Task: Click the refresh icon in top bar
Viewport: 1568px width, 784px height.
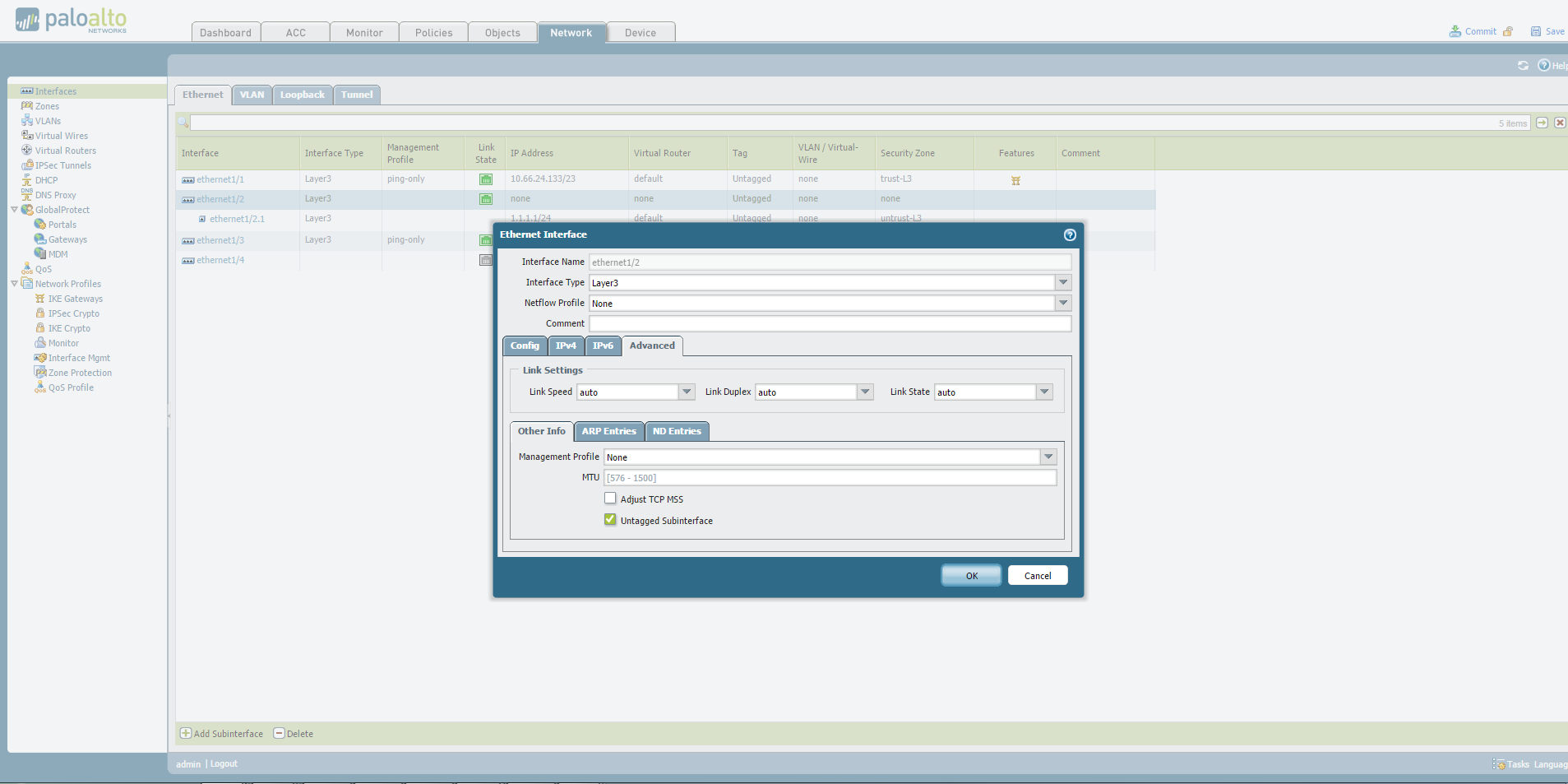Action: (1523, 66)
